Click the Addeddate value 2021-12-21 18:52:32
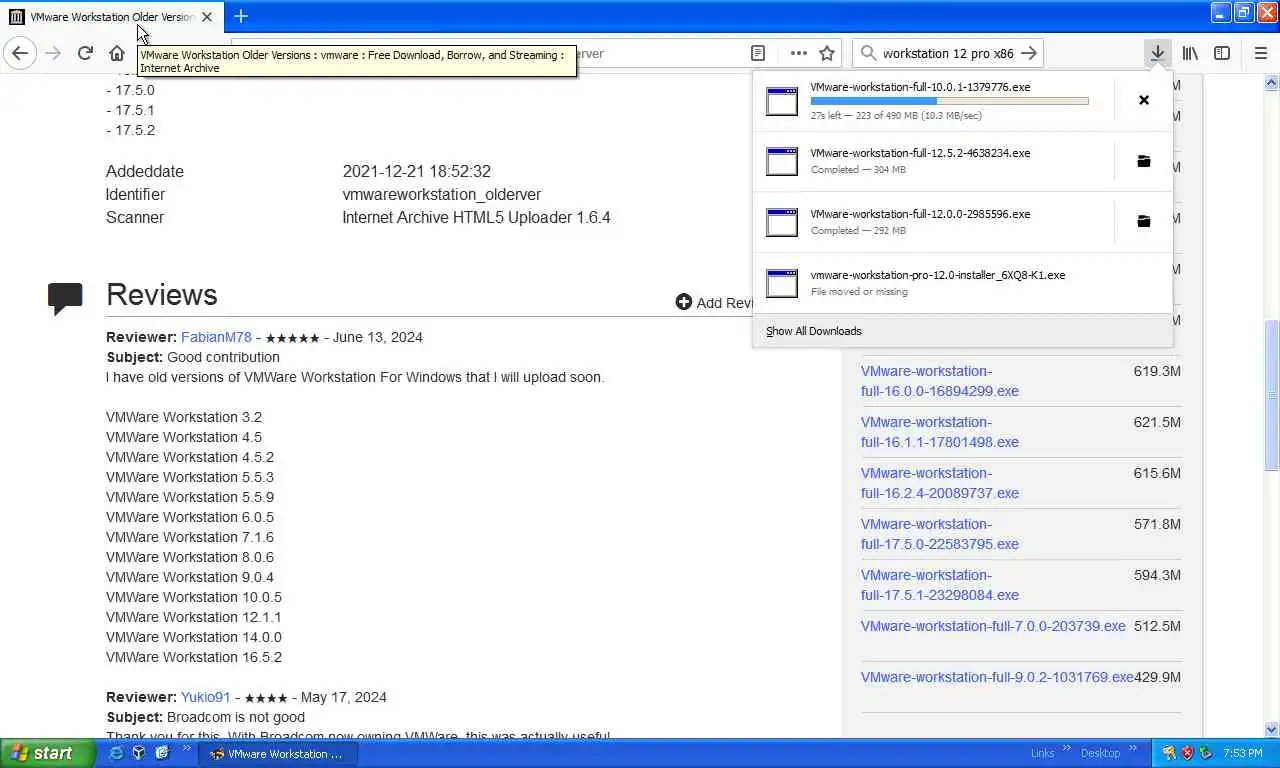 click(x=416, y=171)
